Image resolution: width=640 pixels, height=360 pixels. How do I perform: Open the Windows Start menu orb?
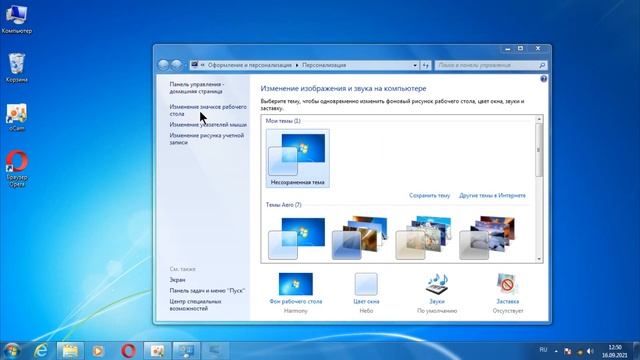(12, 351)
